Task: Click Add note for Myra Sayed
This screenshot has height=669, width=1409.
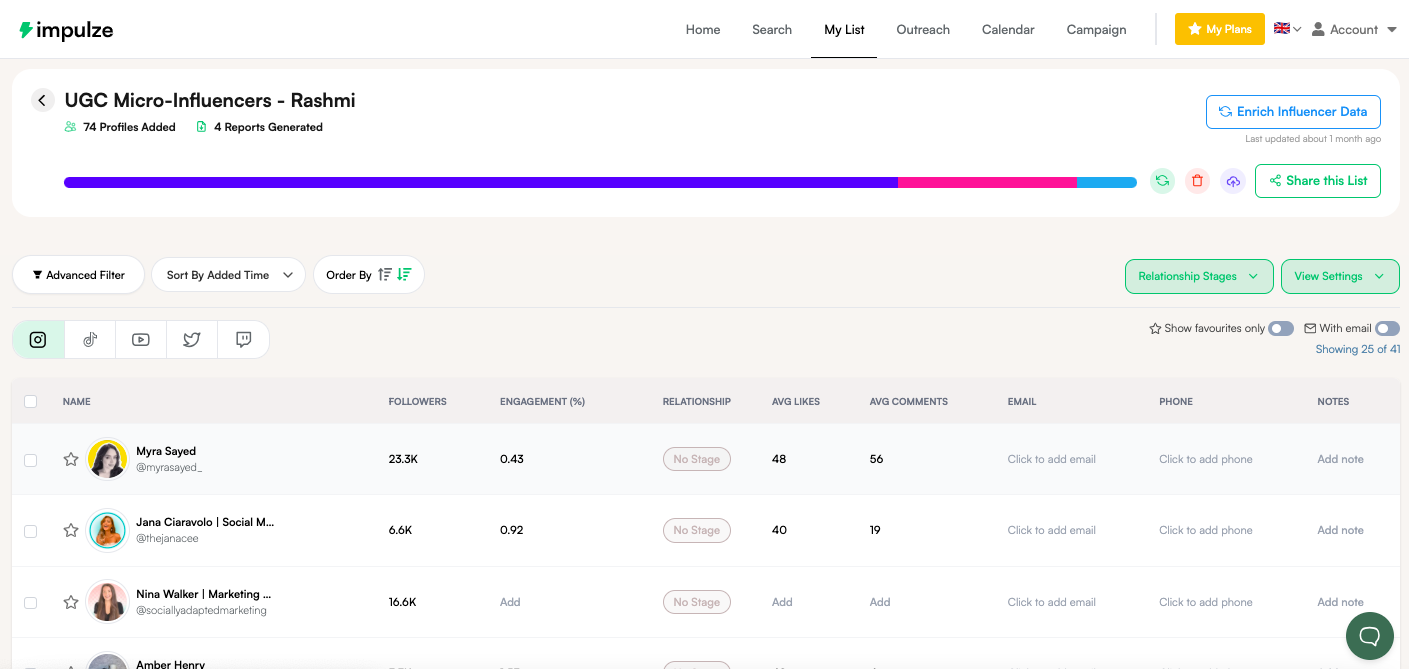Action: click(x=1340, y=459)
